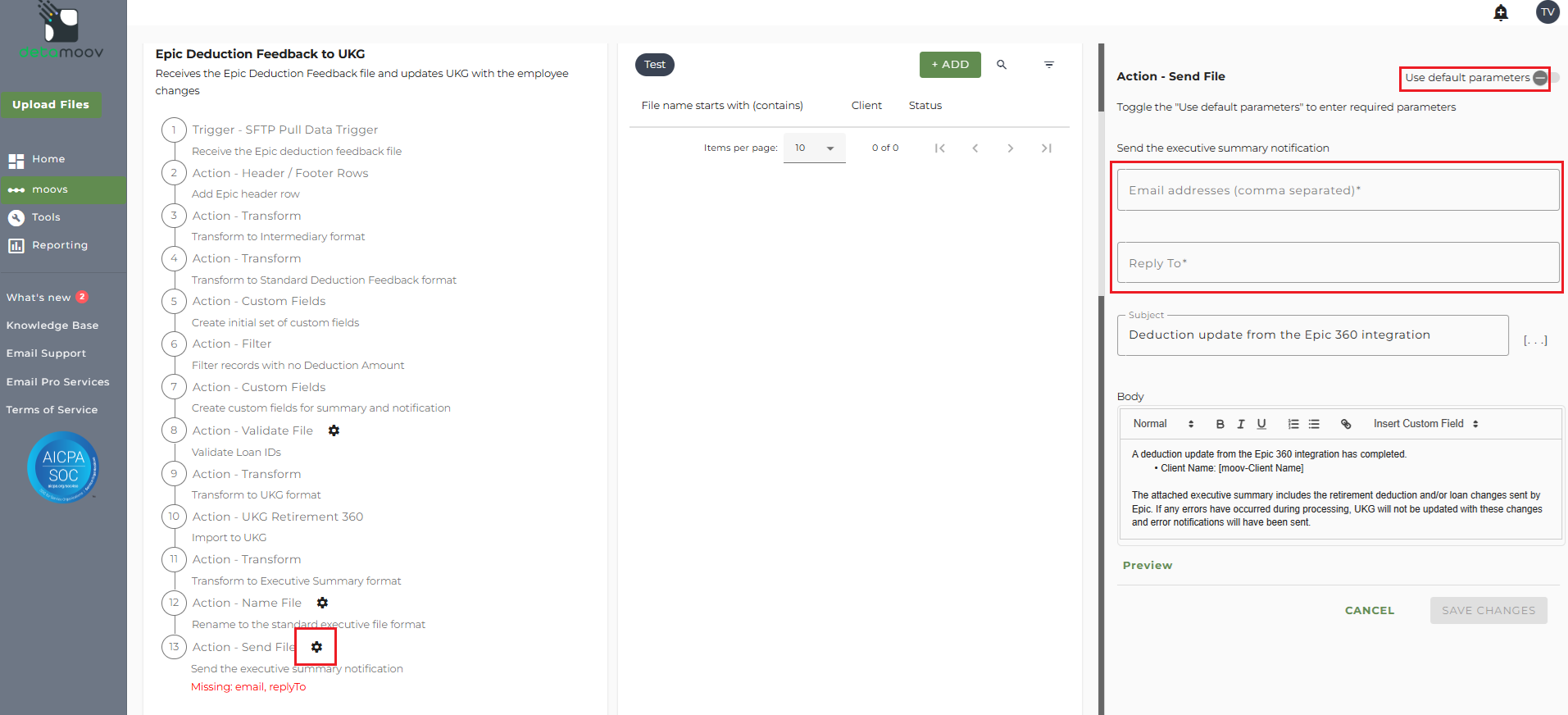
Task: Open the Normal text style dropdown
Action: (1163, 424)
